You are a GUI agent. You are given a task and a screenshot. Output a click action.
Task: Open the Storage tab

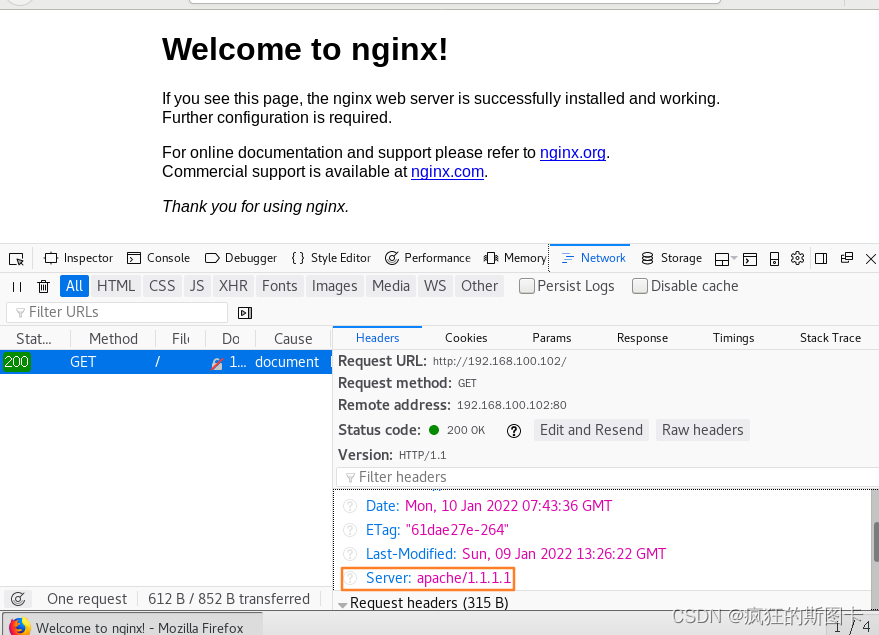pyautogui.click(x=672, y=258)
